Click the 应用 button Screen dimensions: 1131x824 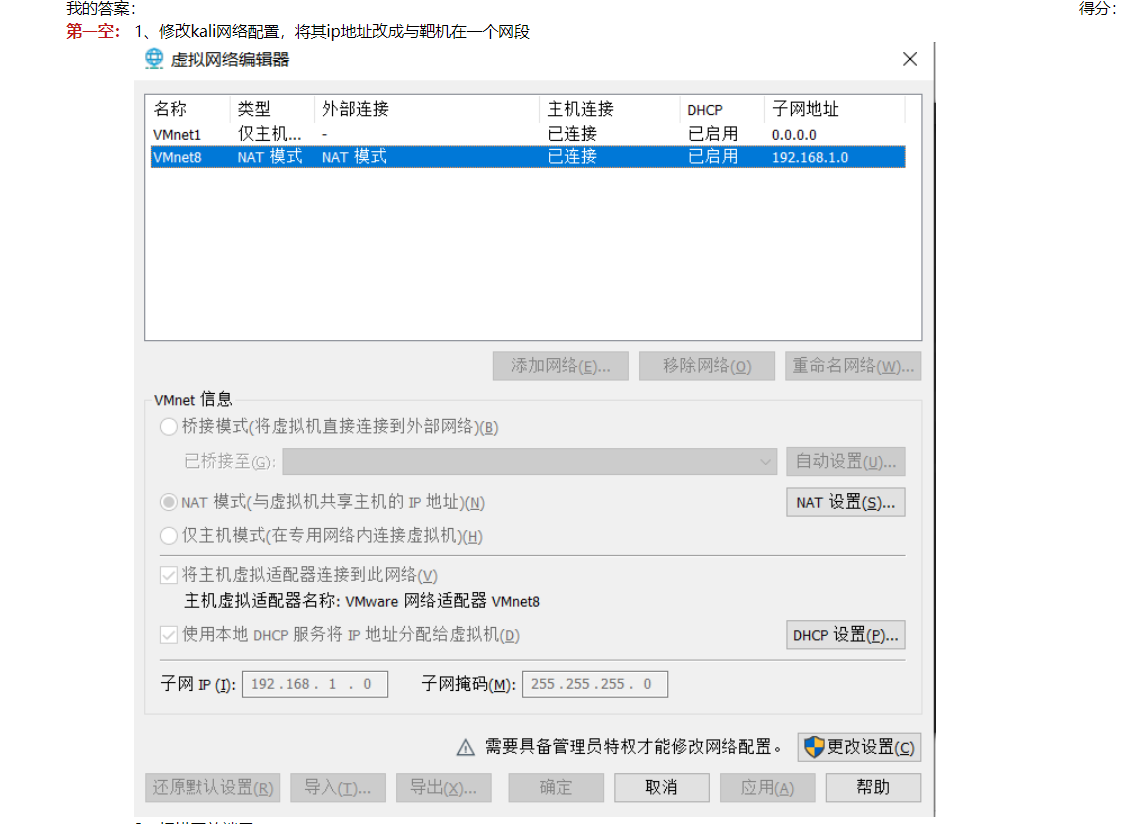(x=767, y=788)
